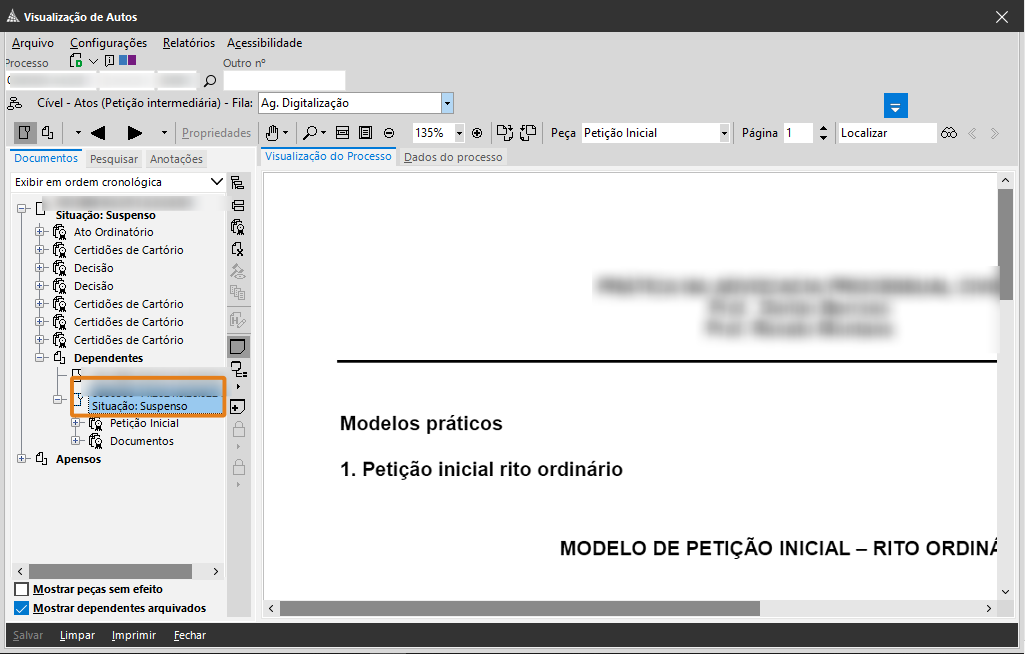Click the binoculars find icon
Viewport: 1025px width, 654px height.
949,133
